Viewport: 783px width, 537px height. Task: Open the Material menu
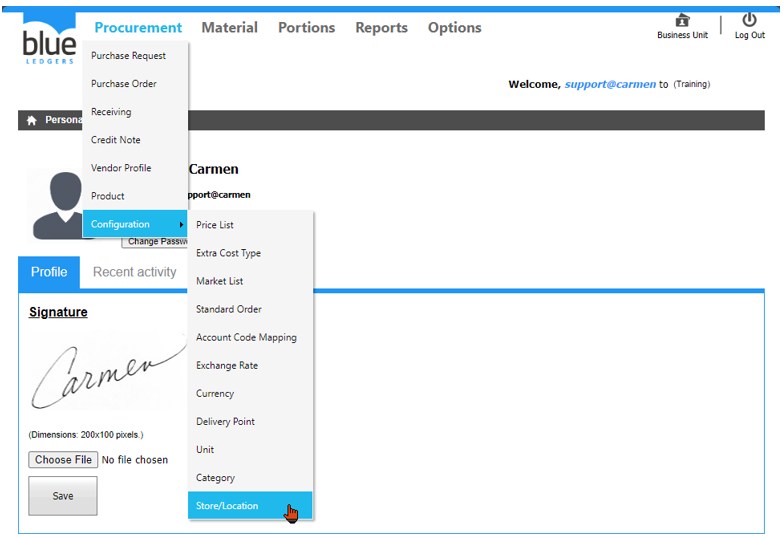tap(229, 28)
